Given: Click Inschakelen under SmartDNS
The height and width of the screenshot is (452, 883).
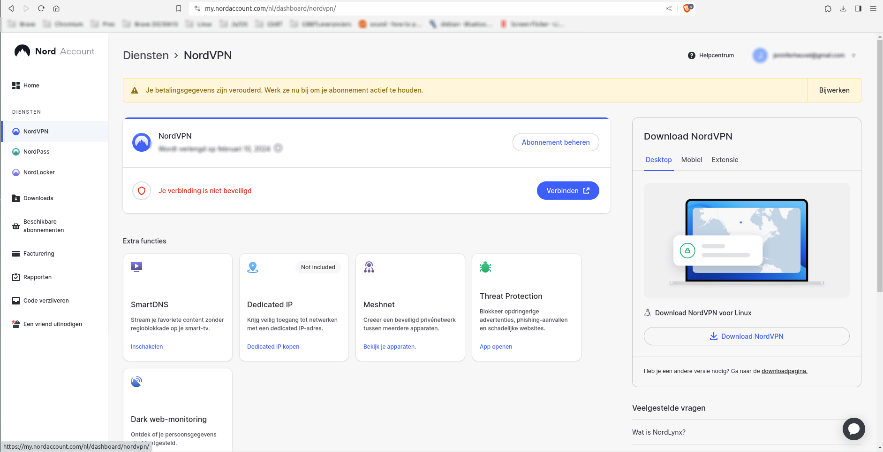Looking at the screenshot, I should coord(147,347).
